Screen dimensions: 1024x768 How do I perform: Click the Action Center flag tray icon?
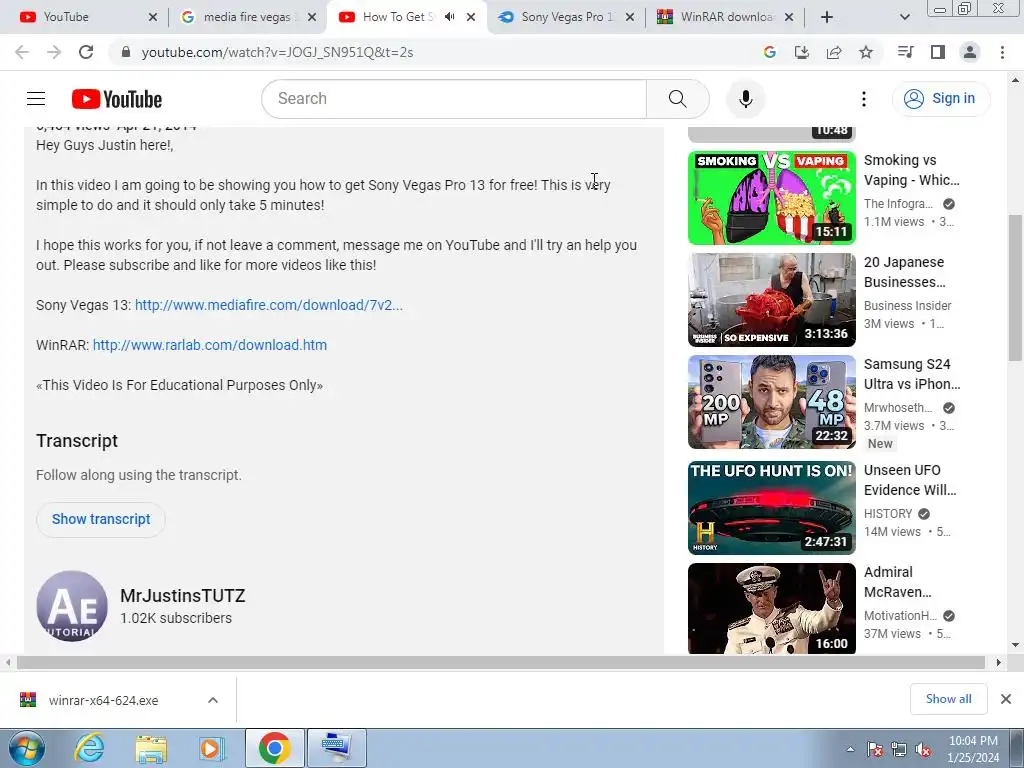pos(875,750)
